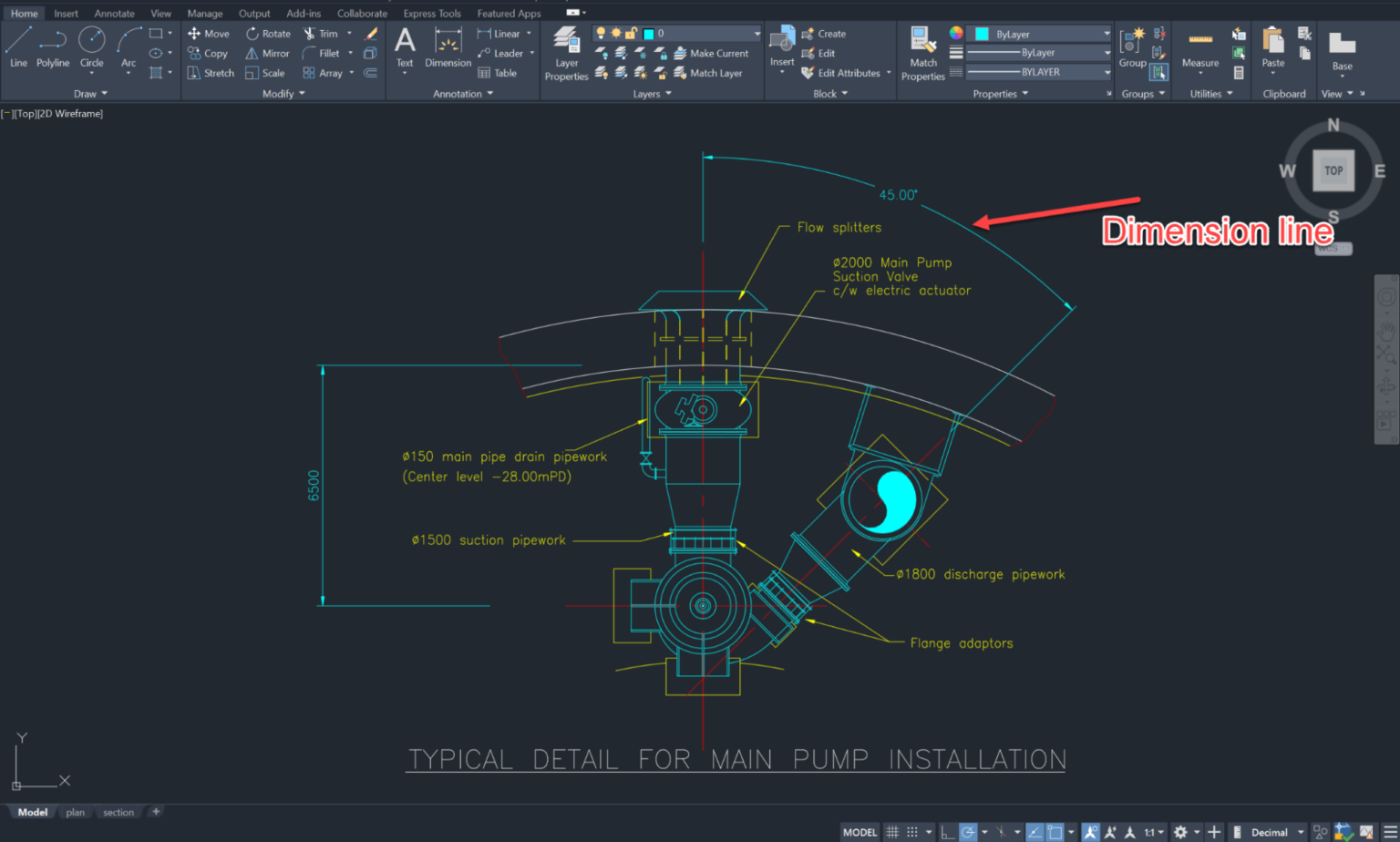
Task: Open the section layout tab
Action: tap(118, 812)
